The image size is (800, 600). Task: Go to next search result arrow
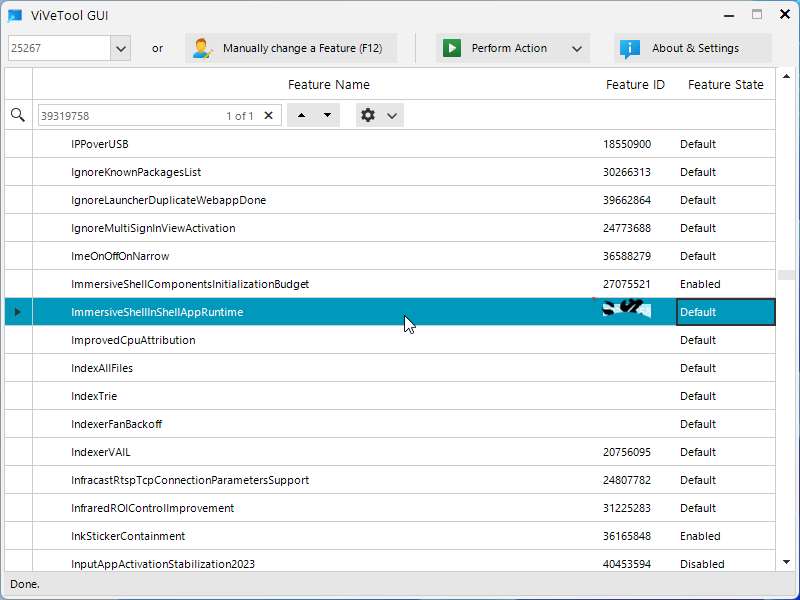pos(327,116)
